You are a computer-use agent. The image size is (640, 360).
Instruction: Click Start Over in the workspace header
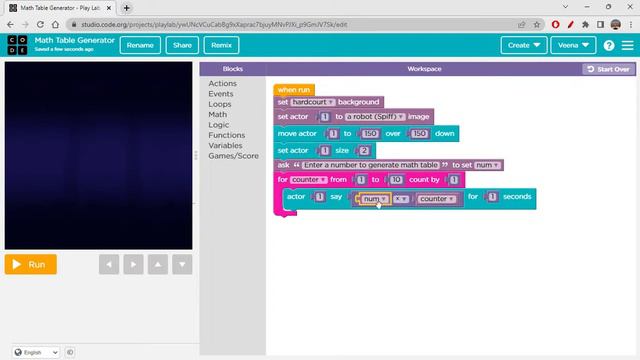(x=609, y=69)
